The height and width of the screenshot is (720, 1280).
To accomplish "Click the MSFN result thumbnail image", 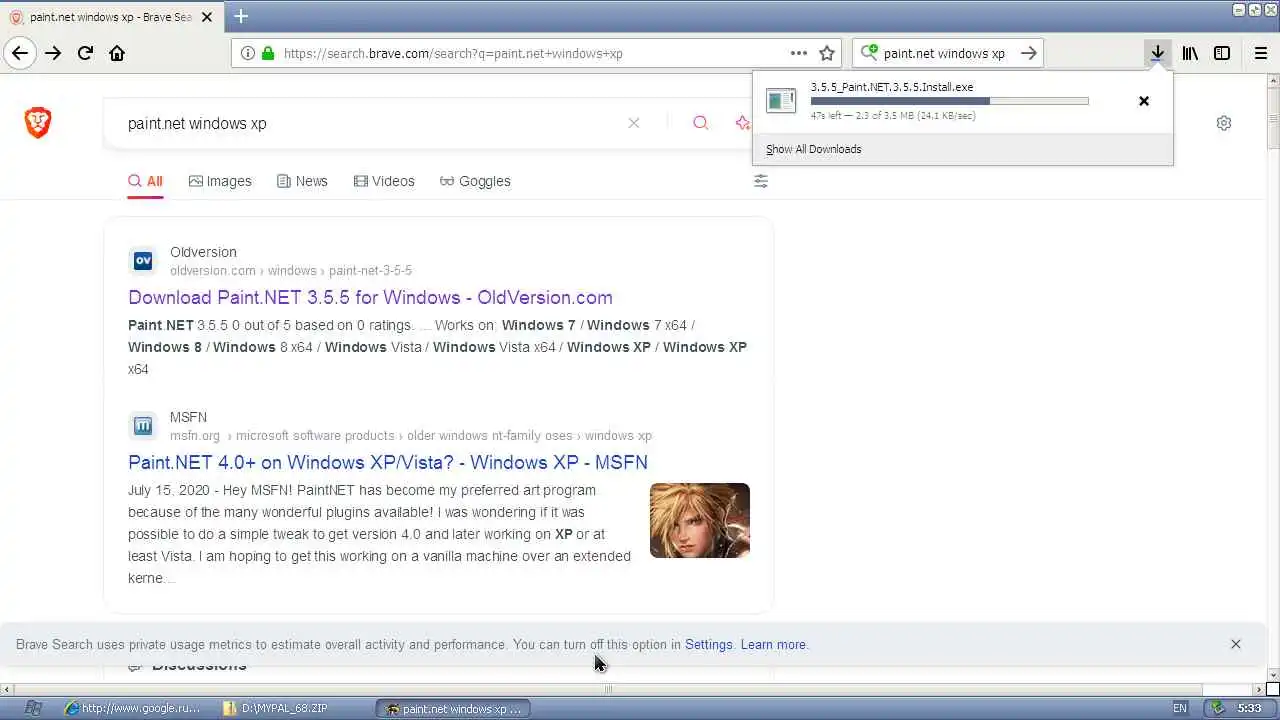I will 700,520.
